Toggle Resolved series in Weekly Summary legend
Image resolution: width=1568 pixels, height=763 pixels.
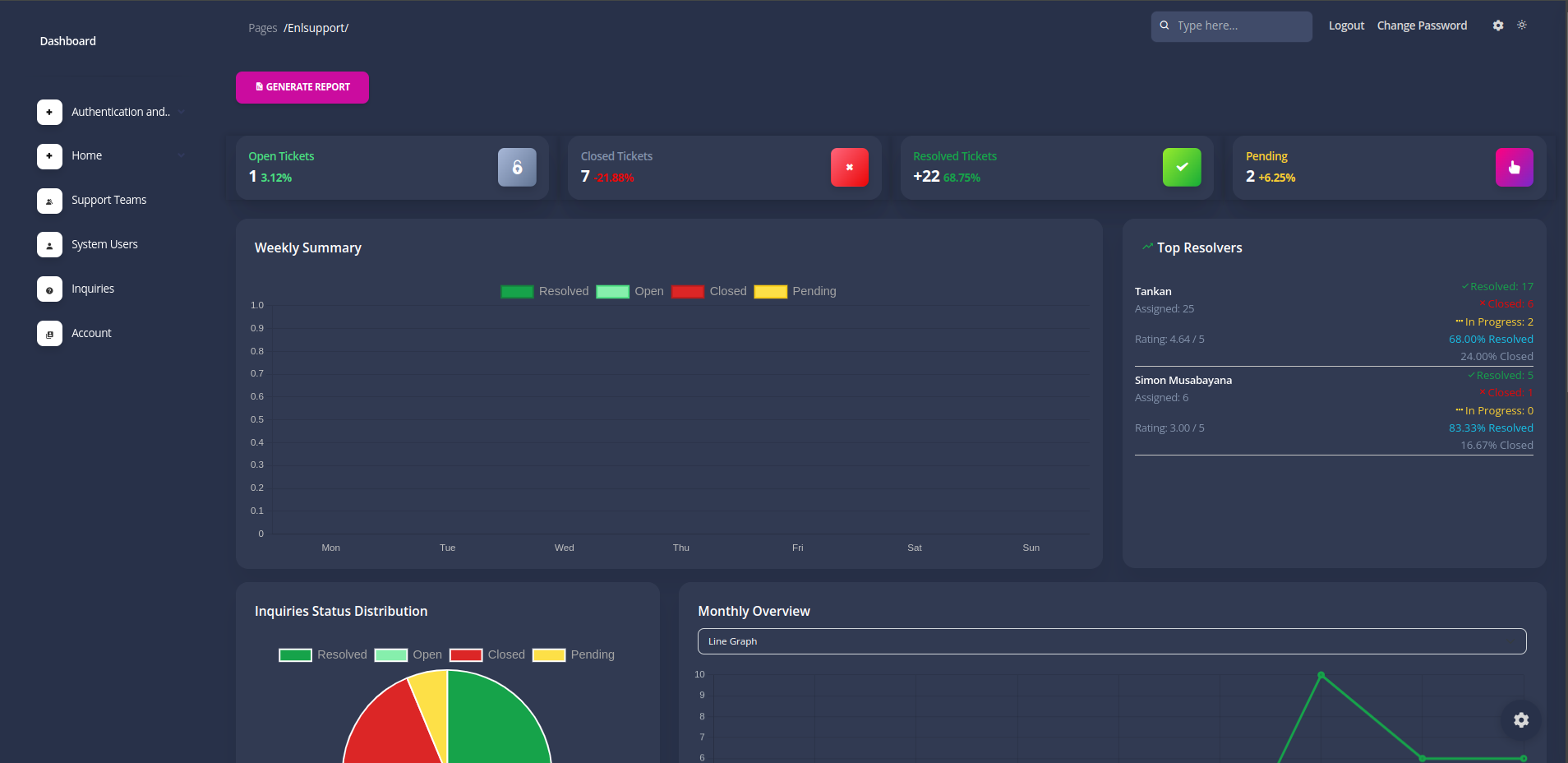point(544,292)
